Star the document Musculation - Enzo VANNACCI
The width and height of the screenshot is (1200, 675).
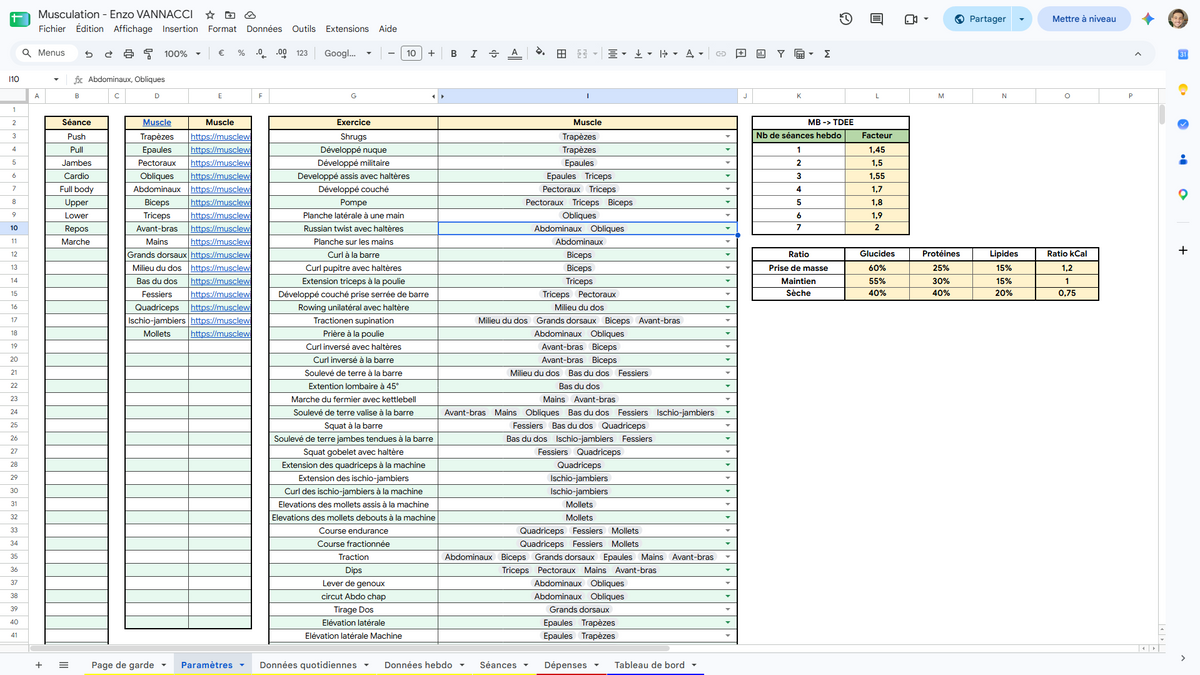click(210, 16)
